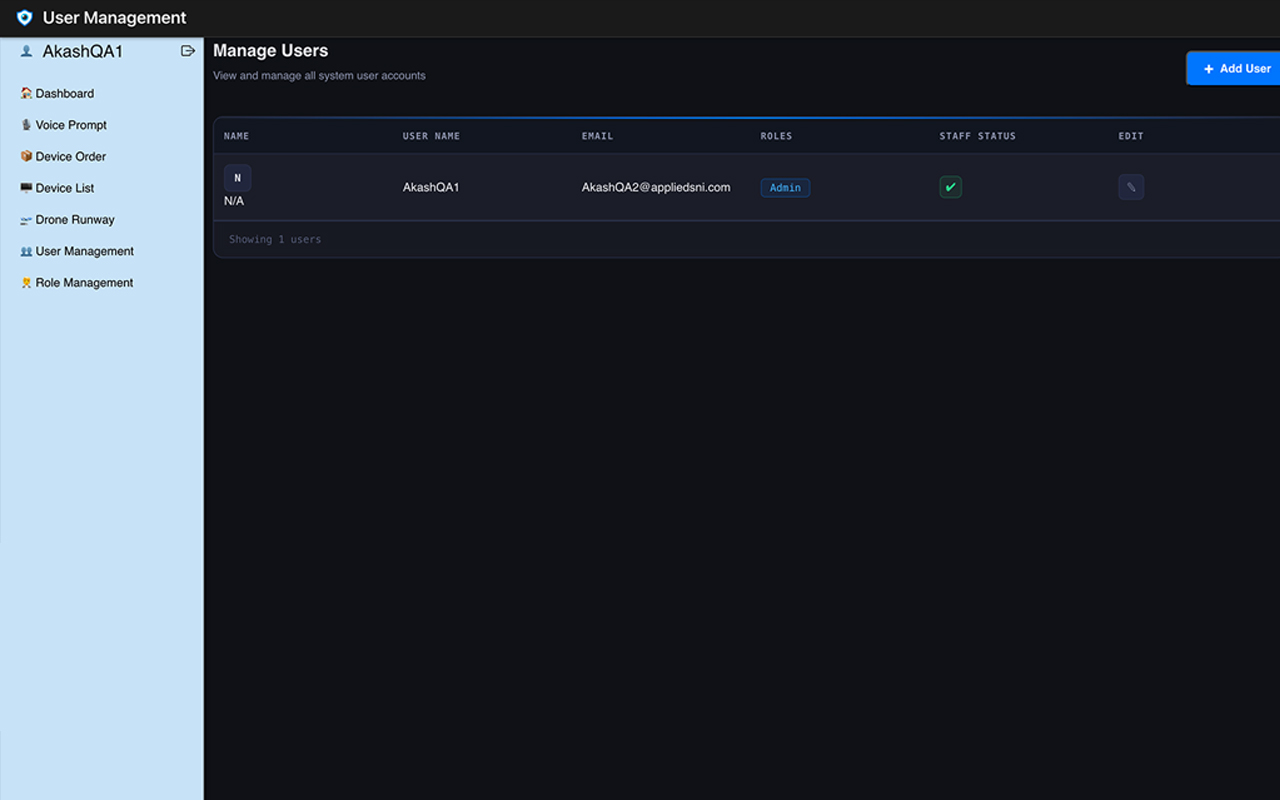This screenshot has width=1280, height=800.
Task: Select the AkashQA1 user name cell
Action: pyautogui.click(x=431, y=187)
